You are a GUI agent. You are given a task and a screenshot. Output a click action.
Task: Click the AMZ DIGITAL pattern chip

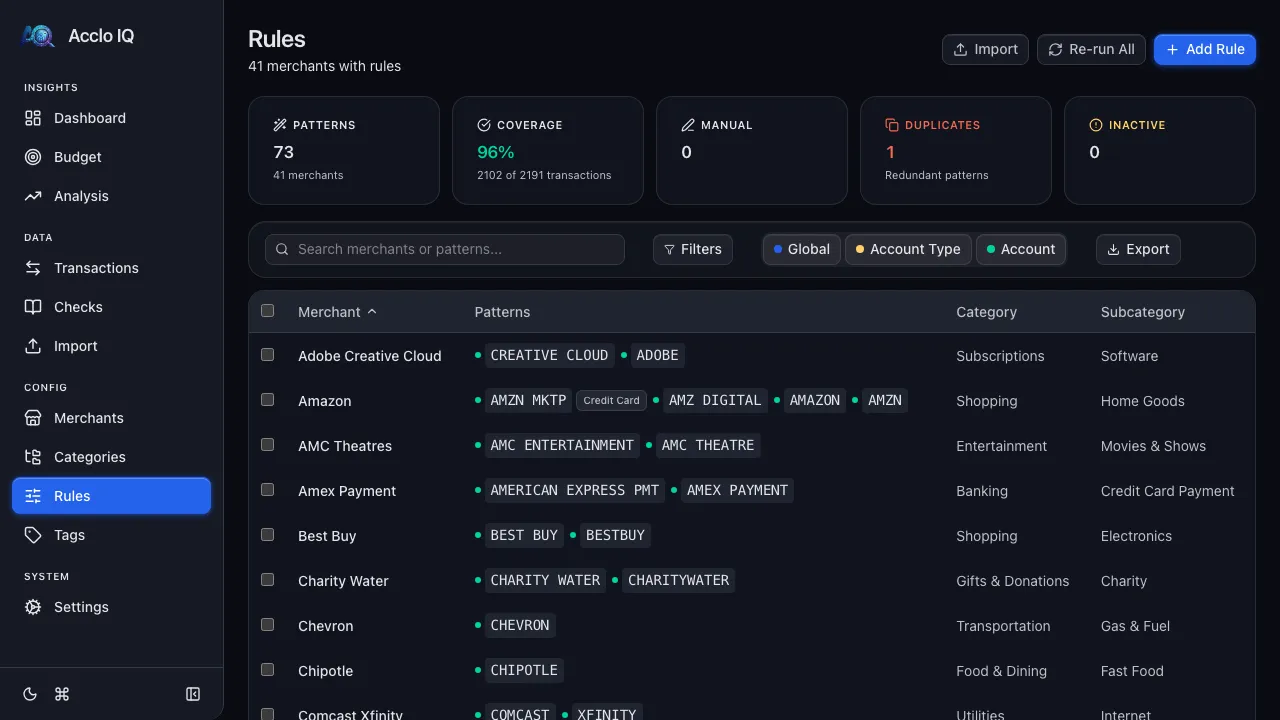pos(715,400)
